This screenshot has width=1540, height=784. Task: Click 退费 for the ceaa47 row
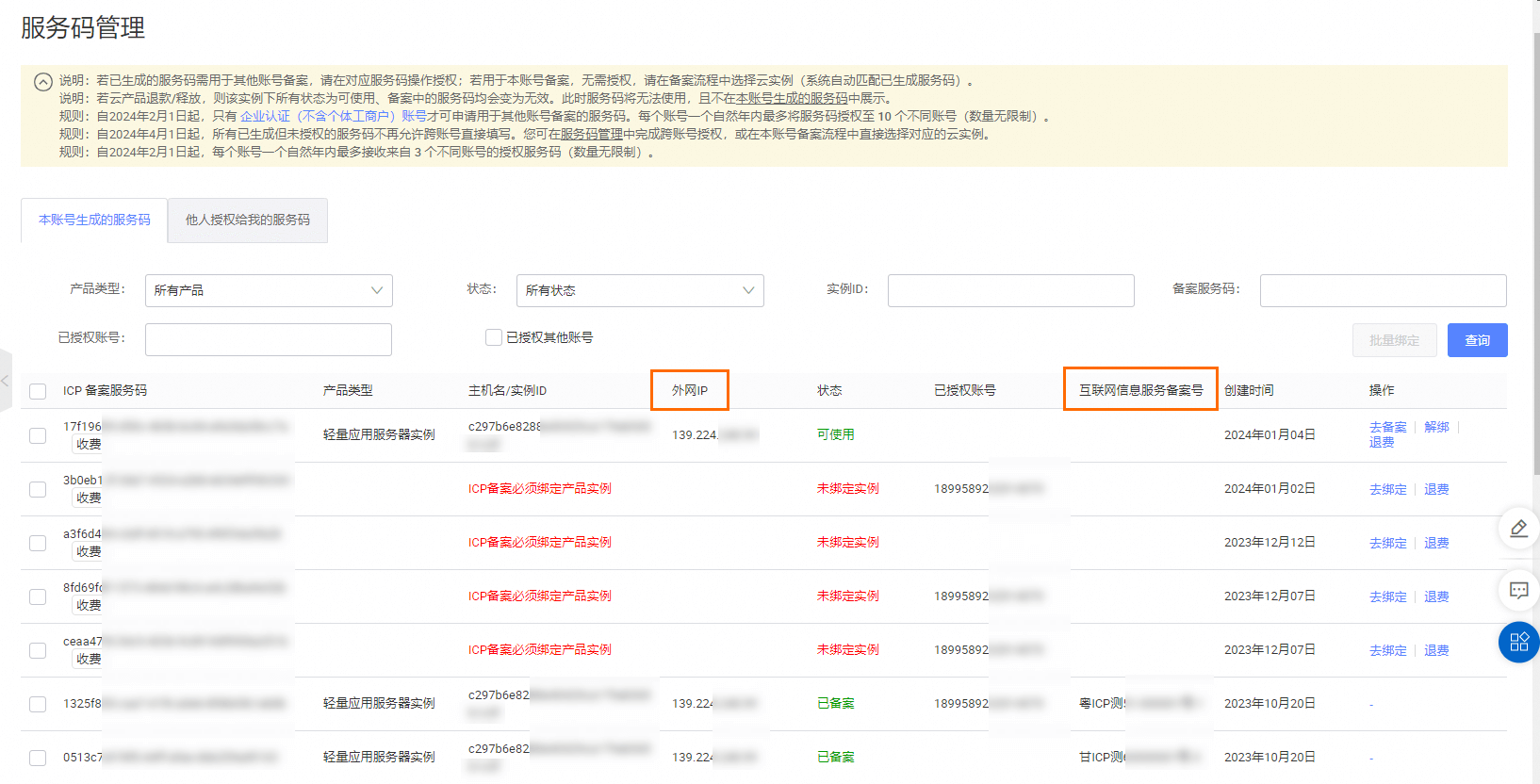(1436, 650)
